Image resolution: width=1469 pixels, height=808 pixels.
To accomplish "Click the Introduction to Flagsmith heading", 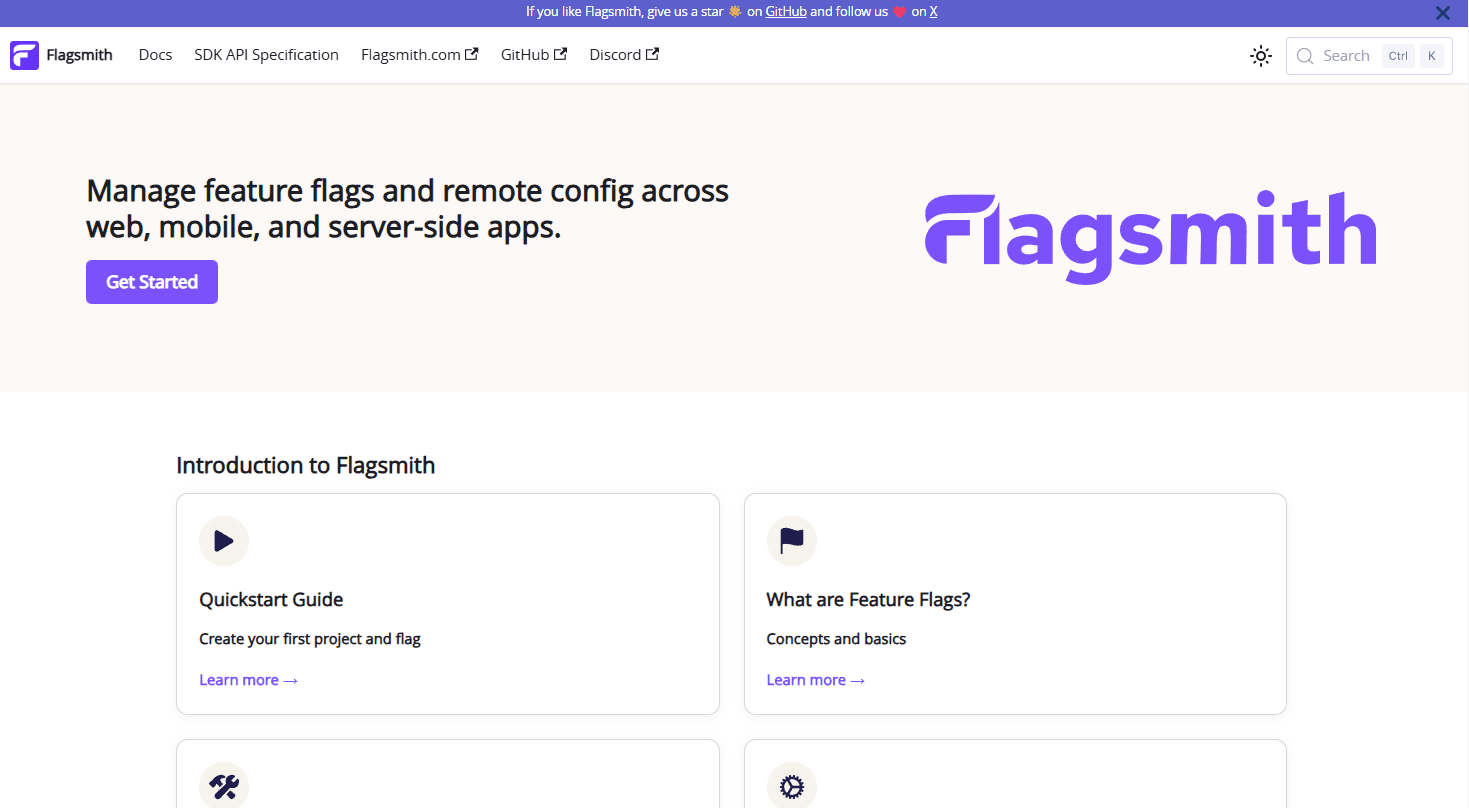I will (306, 465).
